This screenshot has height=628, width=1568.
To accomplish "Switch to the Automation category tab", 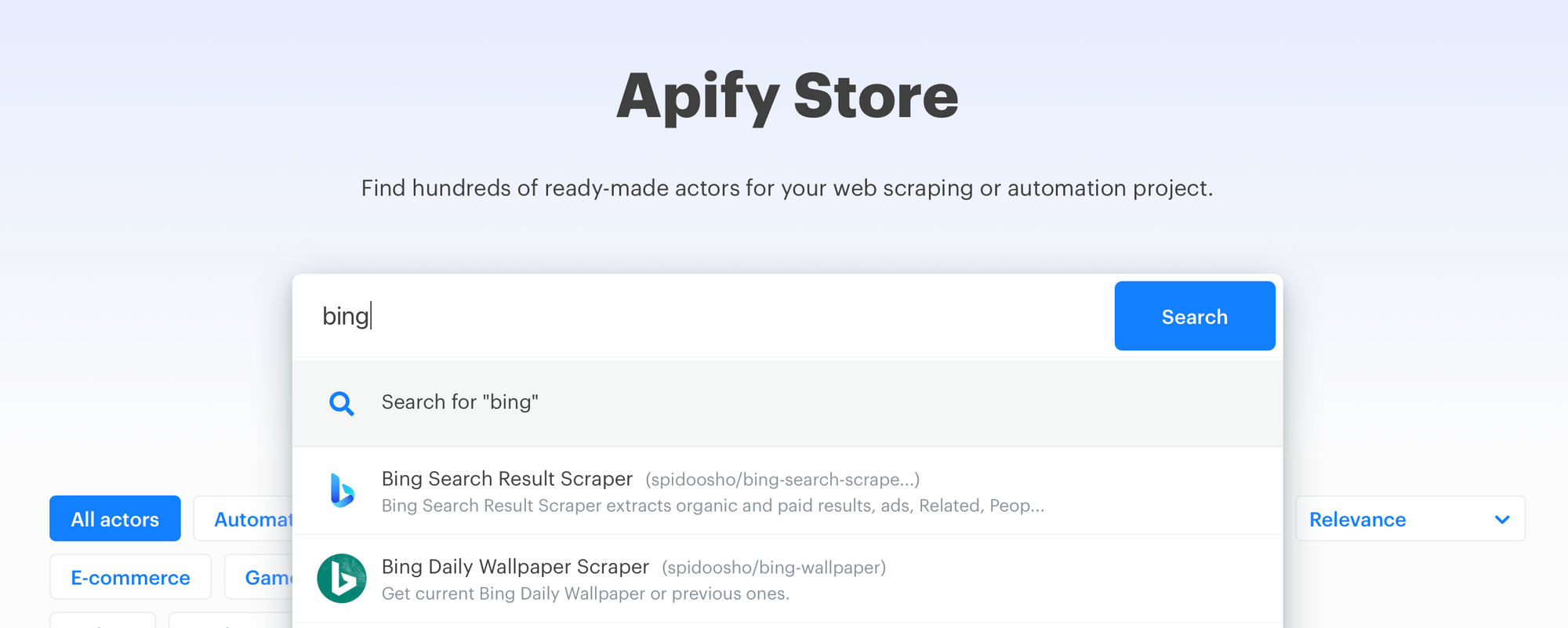I will tap(244, 518).
